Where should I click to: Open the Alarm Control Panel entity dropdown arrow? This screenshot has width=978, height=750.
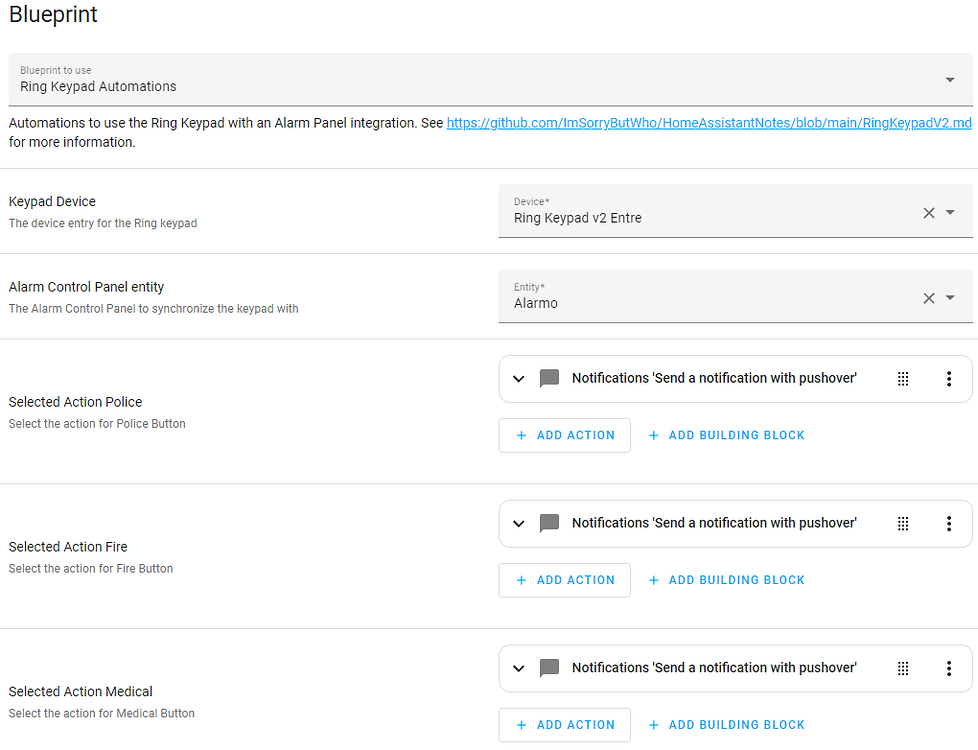click(x=951, y=297)
